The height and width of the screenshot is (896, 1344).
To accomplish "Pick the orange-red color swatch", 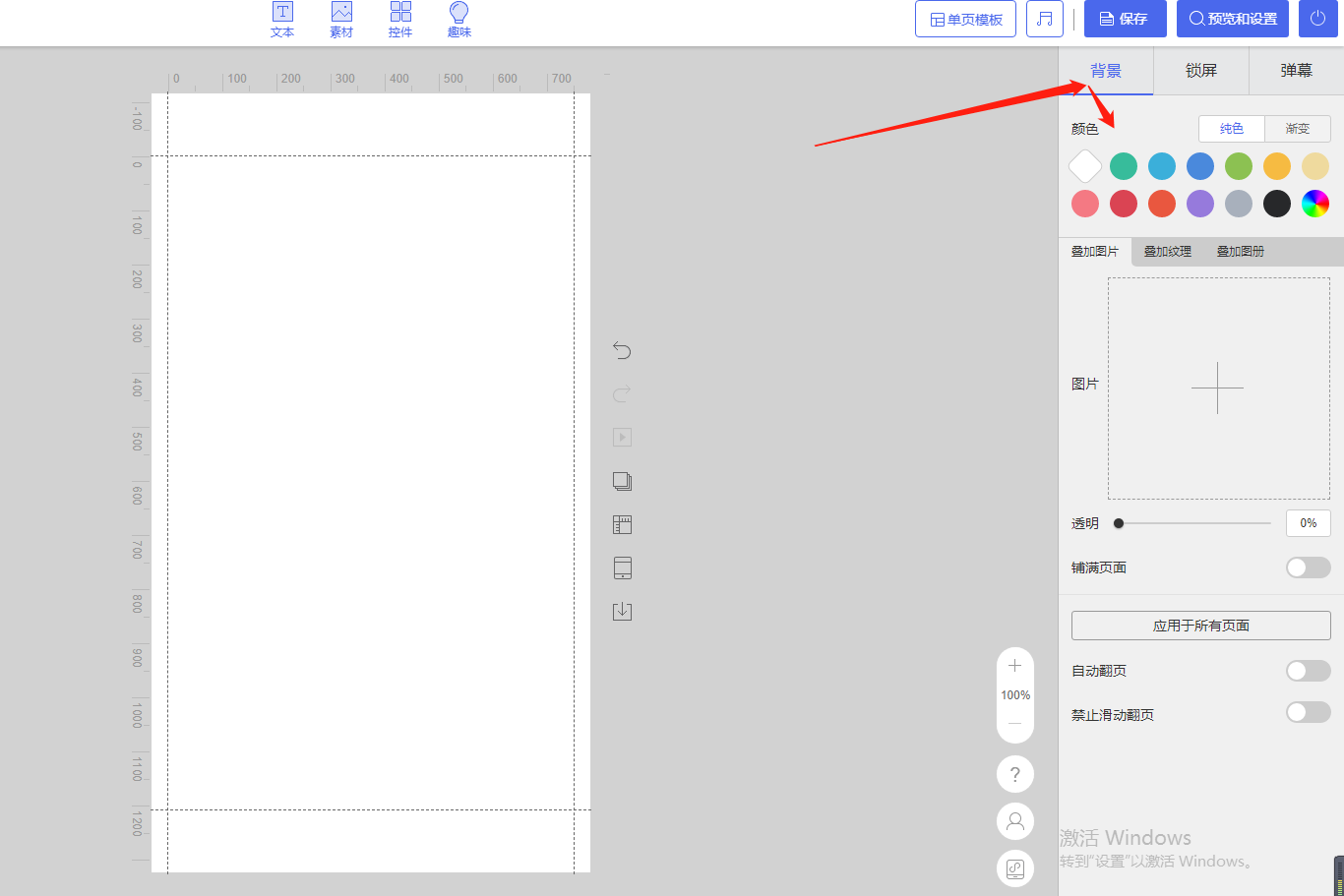I will [x=1162, y=204].
